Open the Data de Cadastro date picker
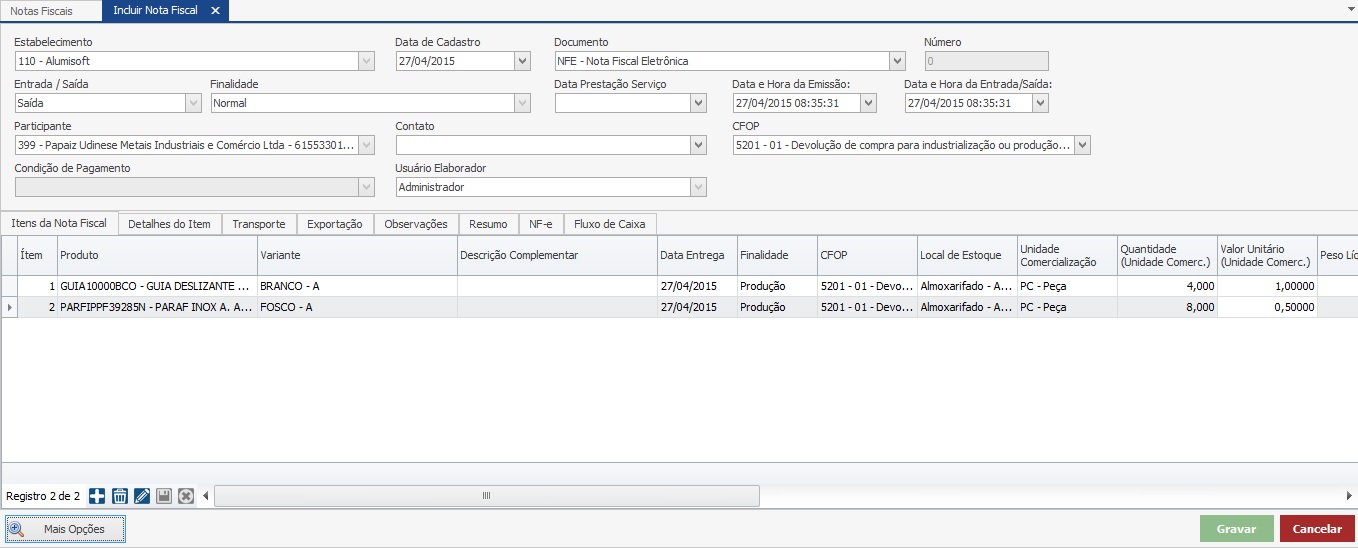The image size is (1358, 548). [522, 61]
